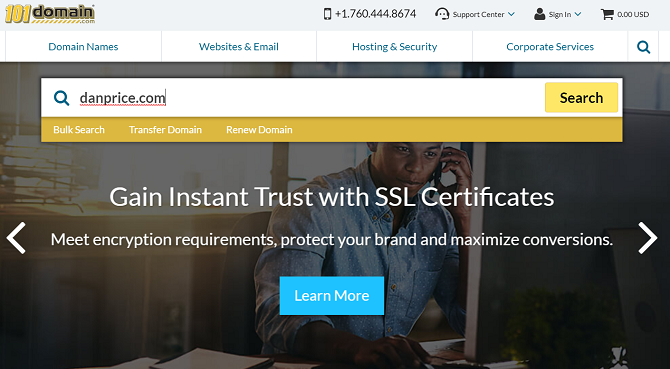Click the yellow Search button
The image size is (670, 369).
581,97
